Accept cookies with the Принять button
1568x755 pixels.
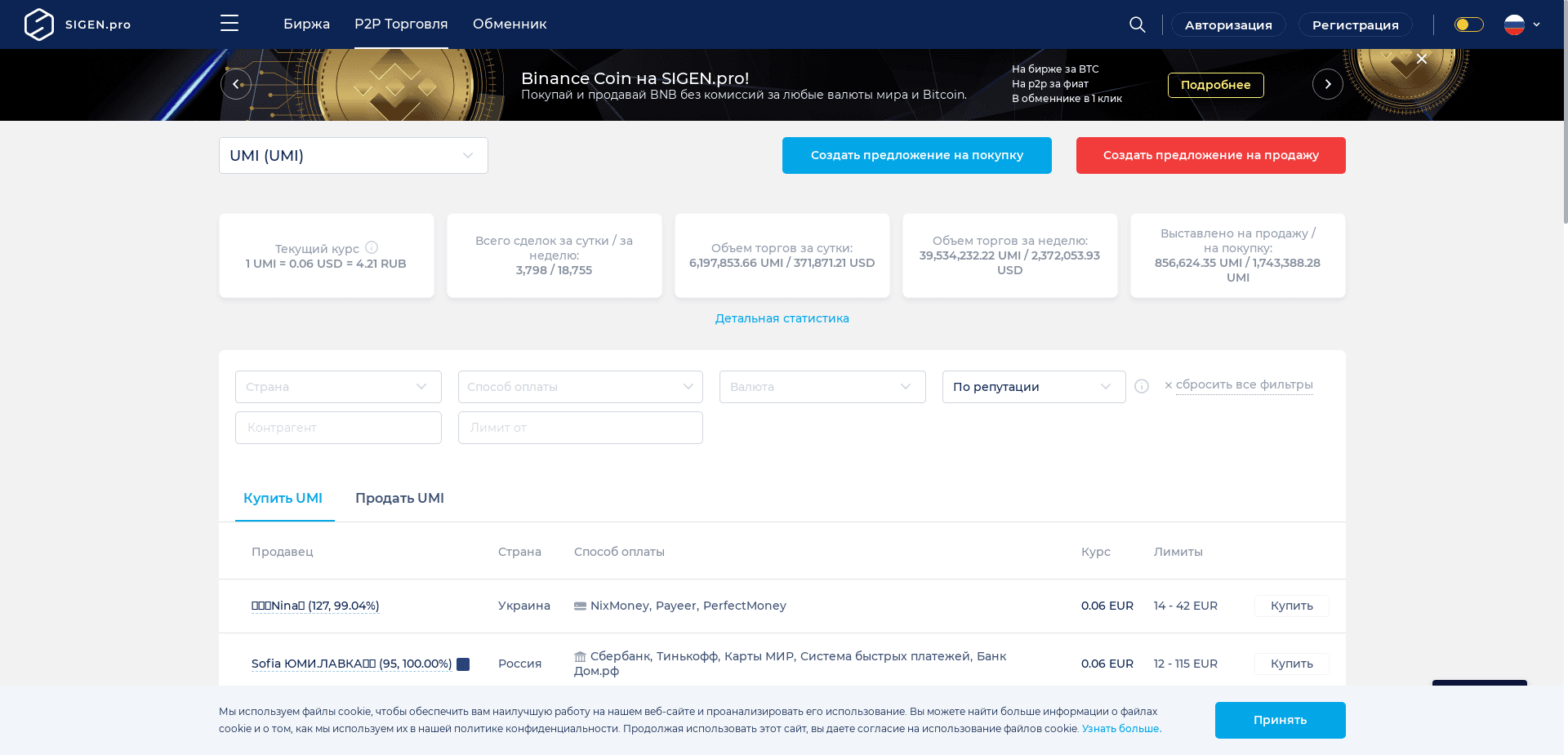coord(1280,720)
